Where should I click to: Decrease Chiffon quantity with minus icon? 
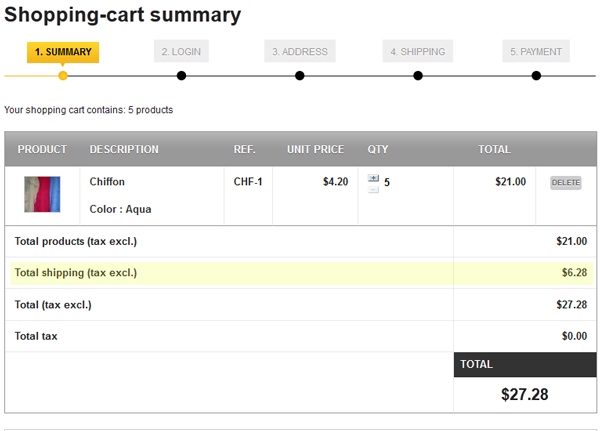click(x=373, y=188)
